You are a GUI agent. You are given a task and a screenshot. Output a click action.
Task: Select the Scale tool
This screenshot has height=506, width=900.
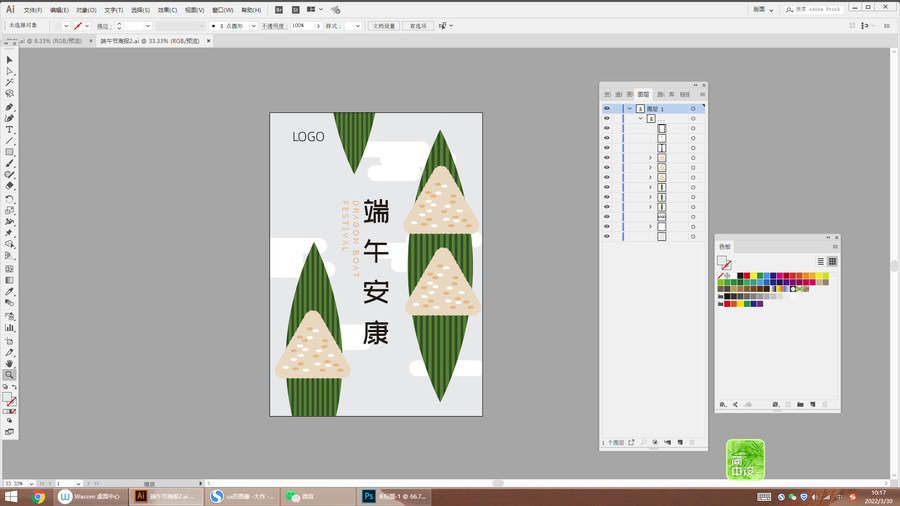pyautogui.click(x=9, y=211)
